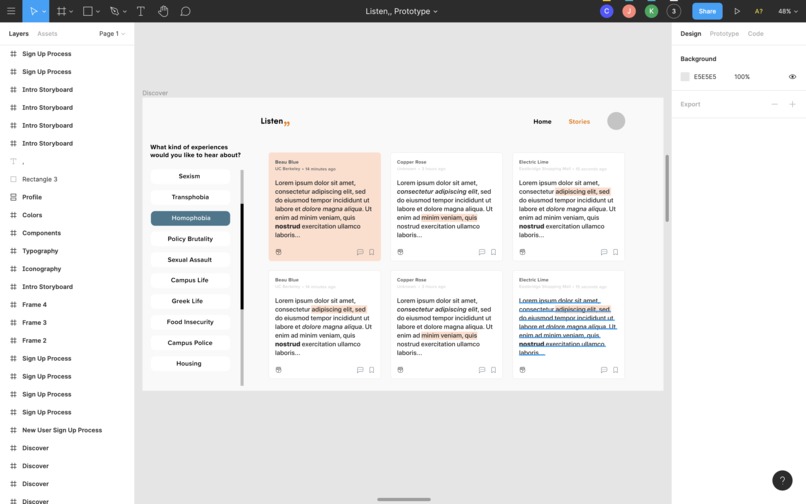Add an export setting with plus icon

[x=792, y=104]
